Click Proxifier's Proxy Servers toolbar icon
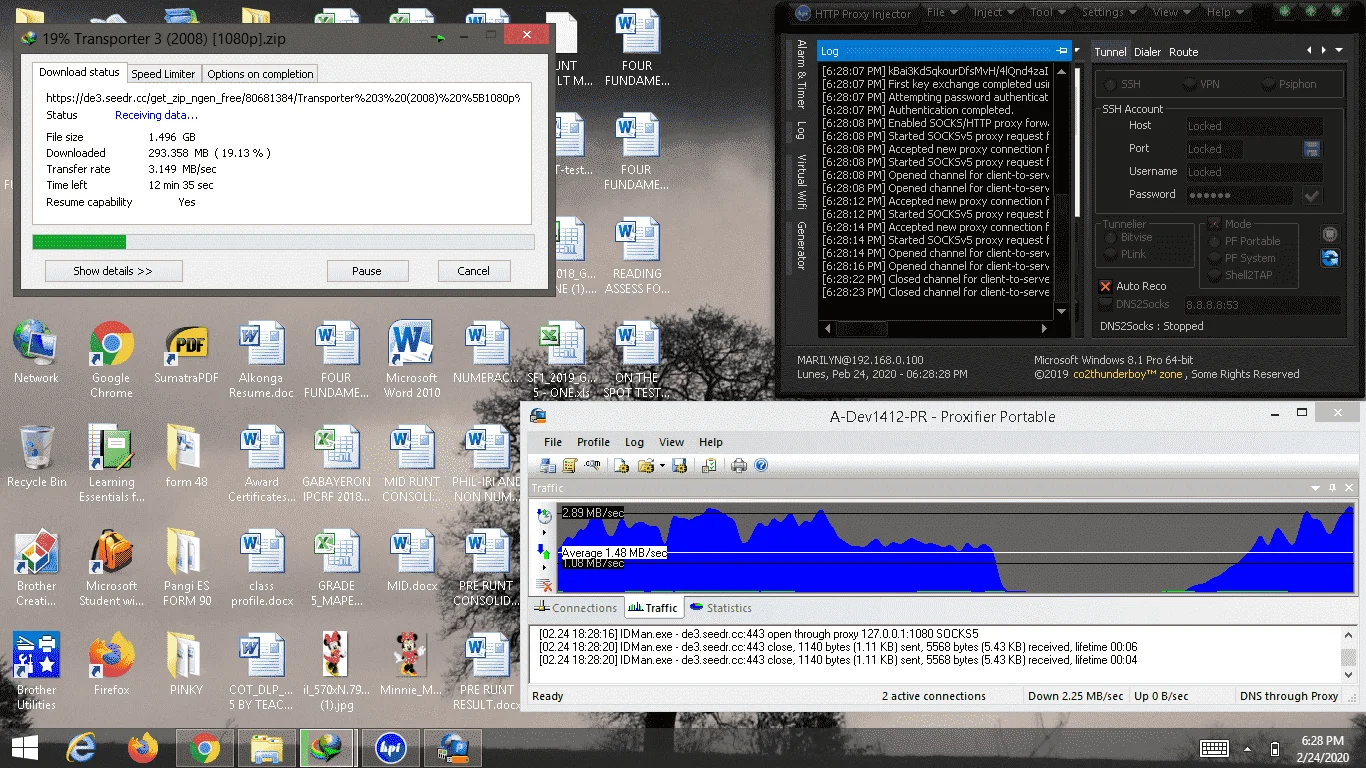 pyautogui.click(x=548, y=465)
